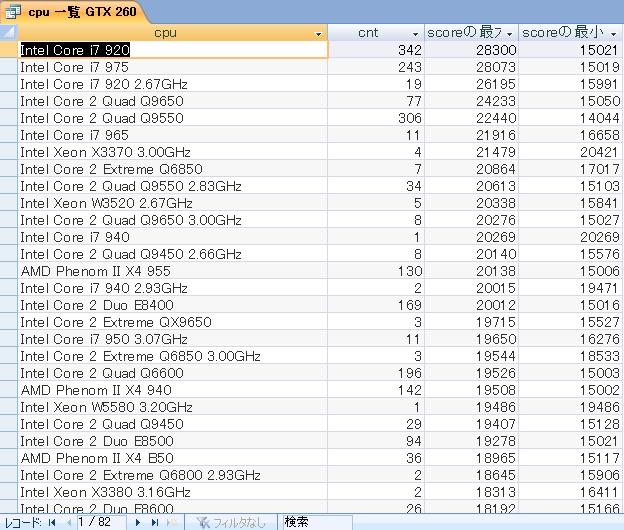The width and height of the screenshot is (624, 530).
Task: Click cell 'Intel Xeon X3380 3.16GHz'
Action: pos(173,493)
